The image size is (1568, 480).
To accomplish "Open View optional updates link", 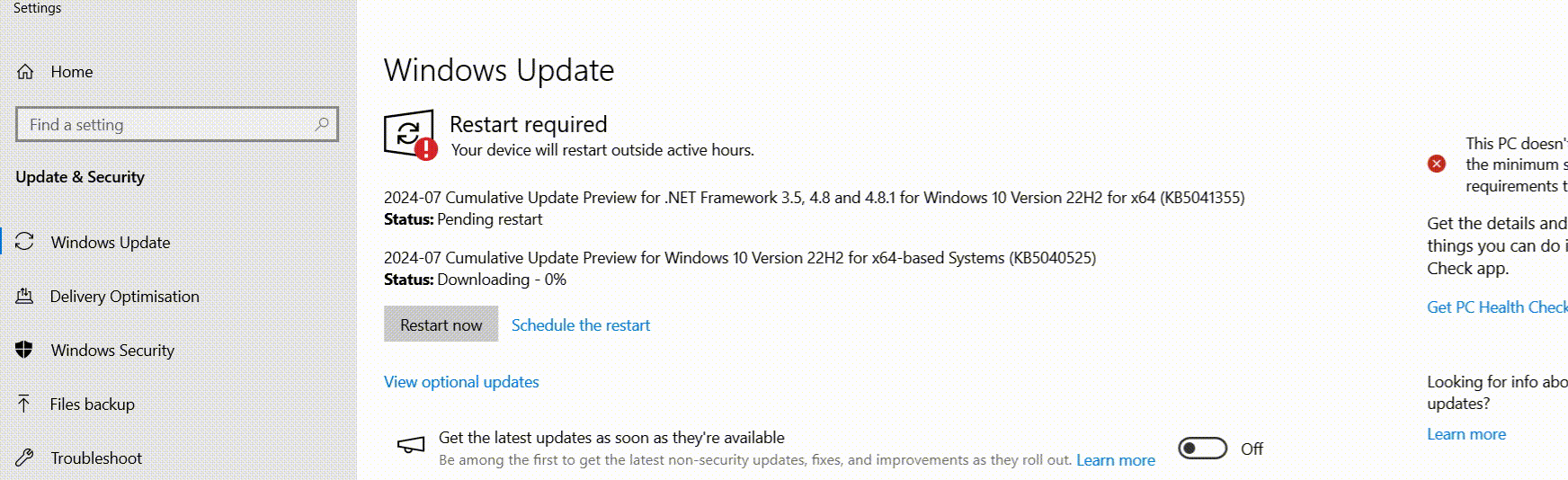I will [x=461, y=382].
